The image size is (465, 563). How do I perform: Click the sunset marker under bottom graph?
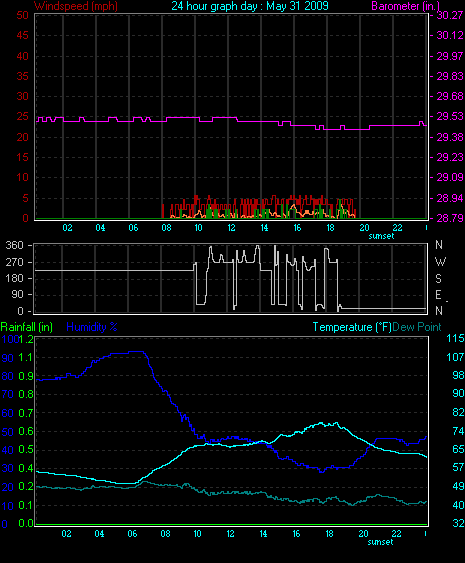click(x=380, y=542)
